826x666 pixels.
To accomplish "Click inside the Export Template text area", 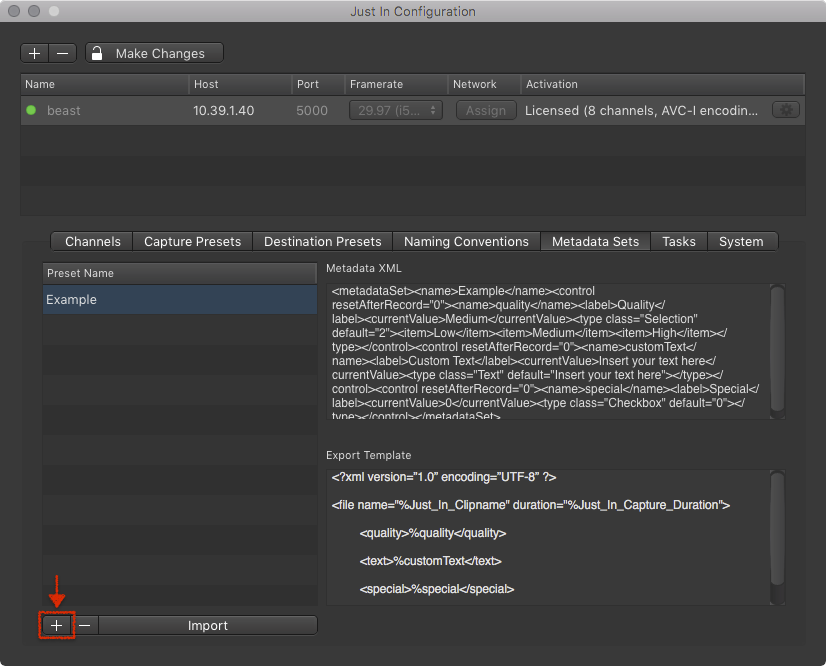I will [548, 537].
